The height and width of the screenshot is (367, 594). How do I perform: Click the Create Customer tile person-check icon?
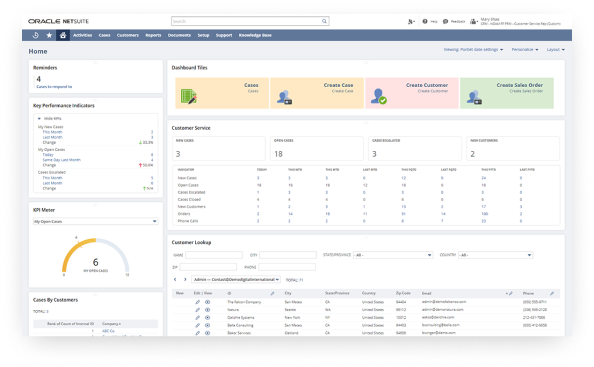(378, 96)
